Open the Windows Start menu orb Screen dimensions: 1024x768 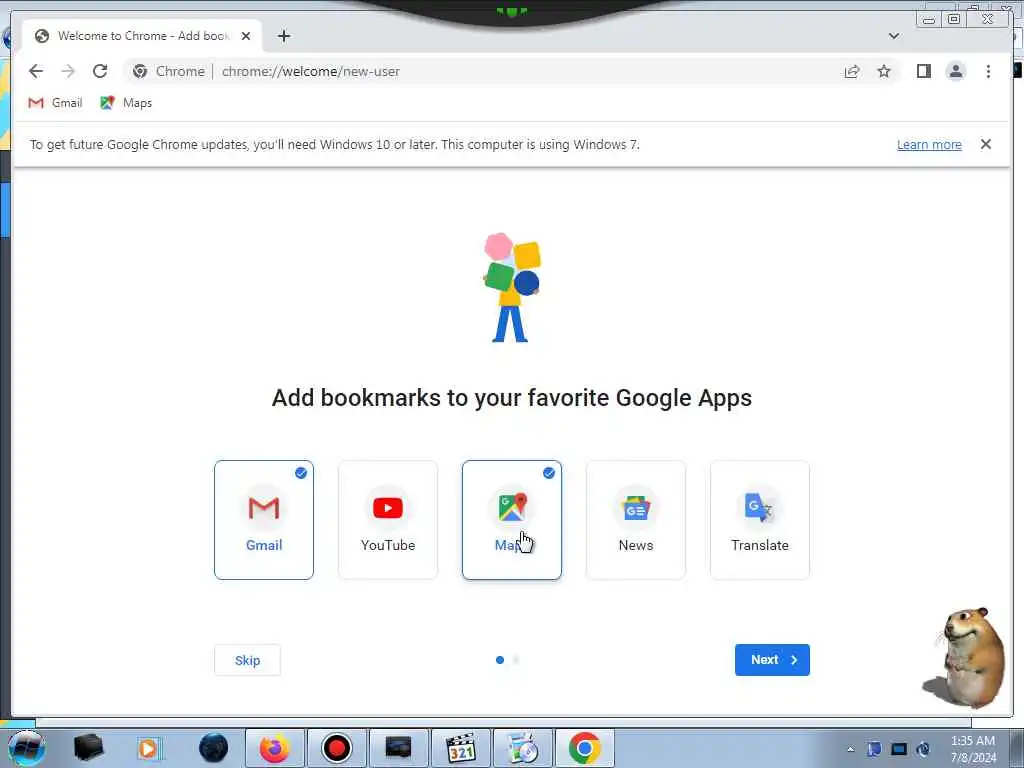pyautogui.click(x=27, y=748)
